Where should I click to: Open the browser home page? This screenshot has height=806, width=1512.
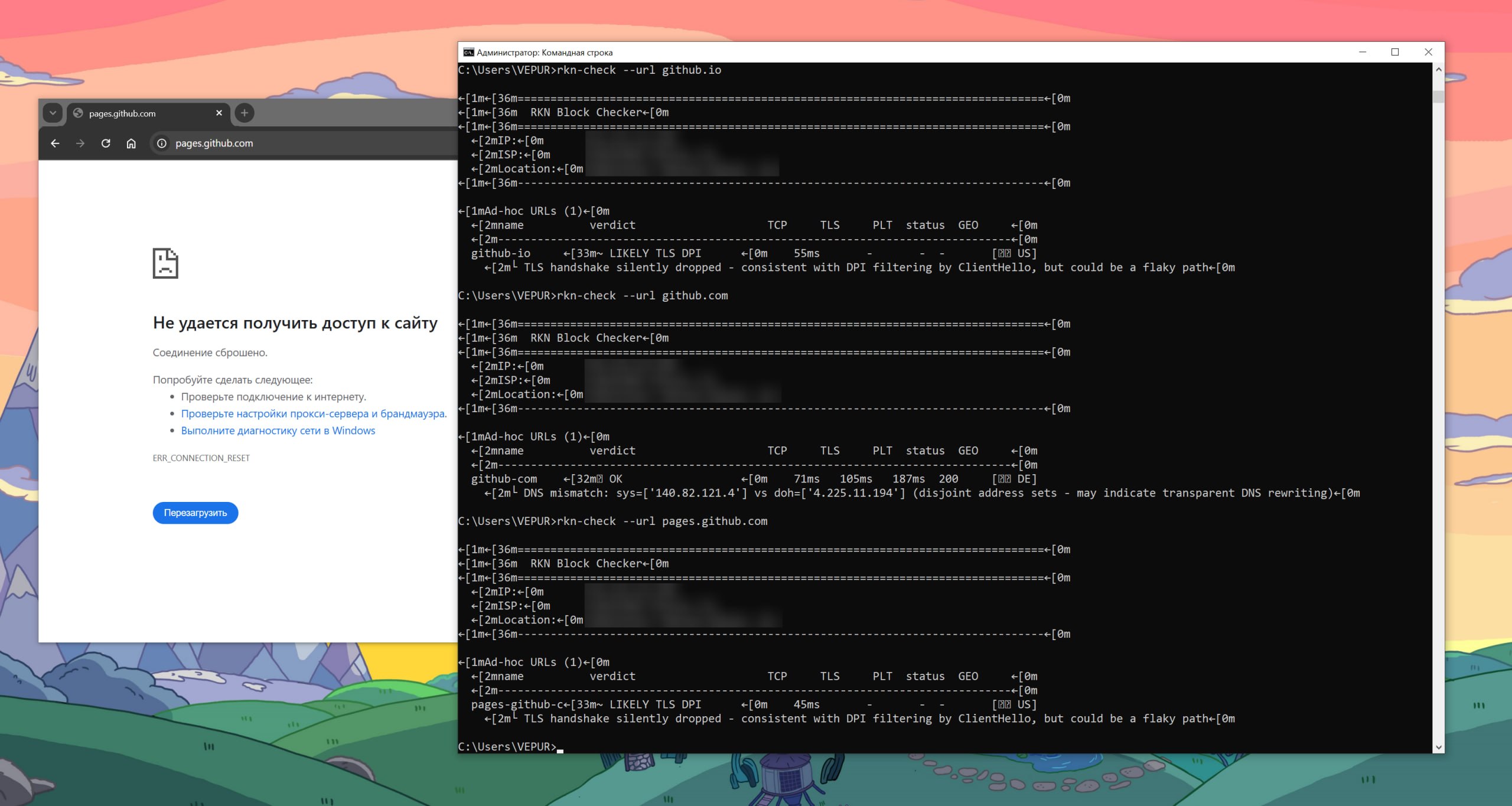pyautogui.click(x=131, y=143)
